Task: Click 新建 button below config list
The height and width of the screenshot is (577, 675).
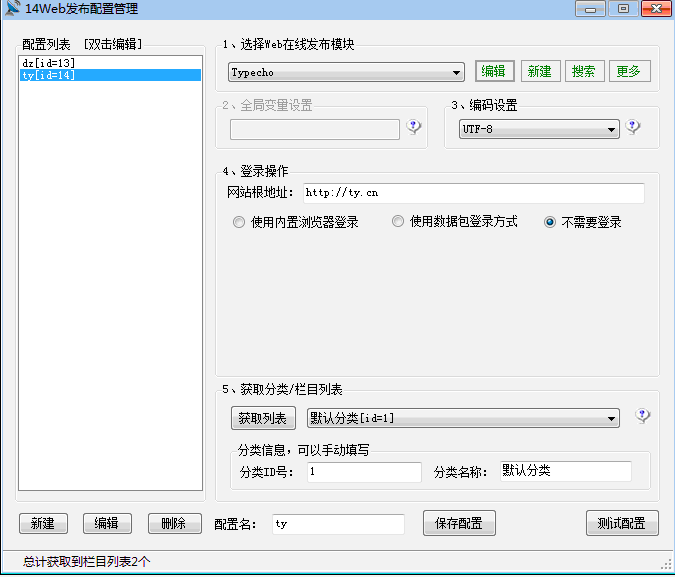Action: coord(43,524)
